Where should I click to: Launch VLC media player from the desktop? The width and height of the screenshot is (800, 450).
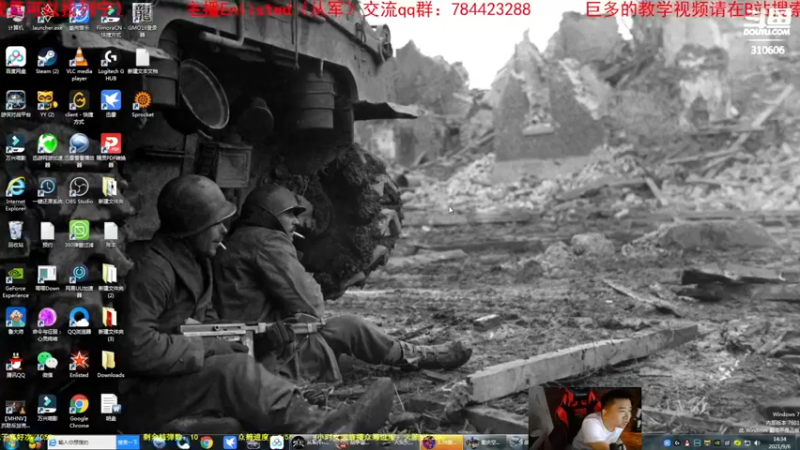coord(79,64)
